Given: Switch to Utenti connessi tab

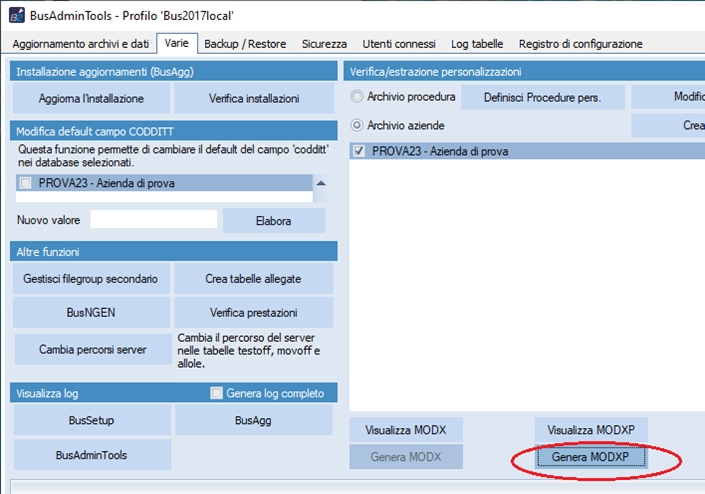Looking at the screenshot, I should (x=399, y=44).
